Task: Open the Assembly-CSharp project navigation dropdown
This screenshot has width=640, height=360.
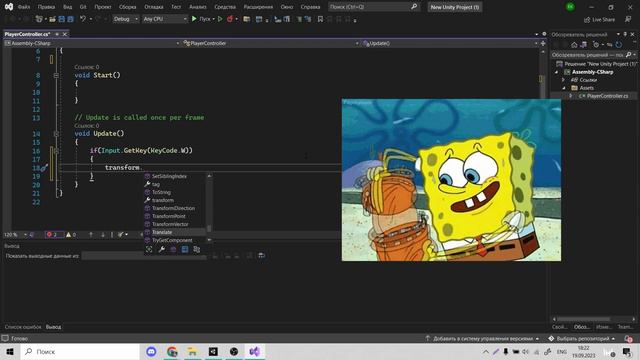Action: pos(92,43)
